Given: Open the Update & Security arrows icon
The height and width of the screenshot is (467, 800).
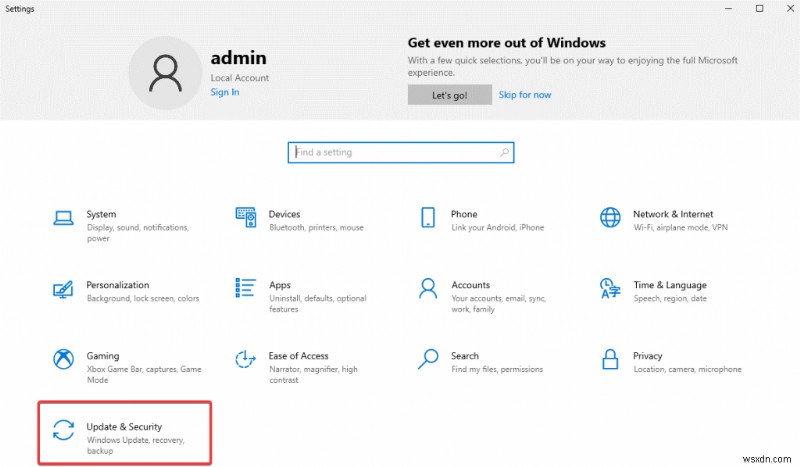Looking at the screenshot, I should point(63,430).
